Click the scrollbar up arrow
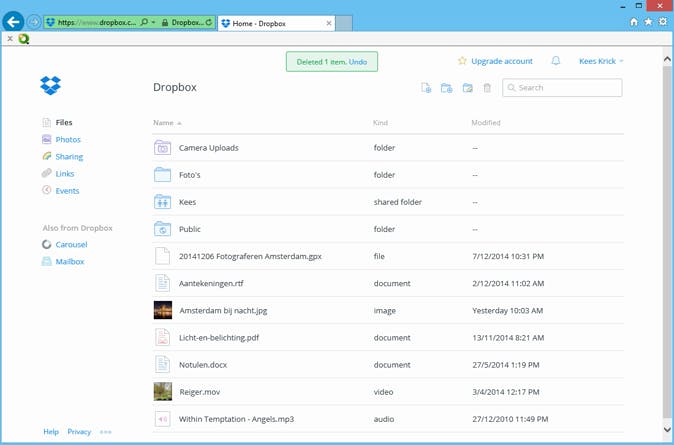This screenshot has height=445, width=674. (x=668, y=59)
